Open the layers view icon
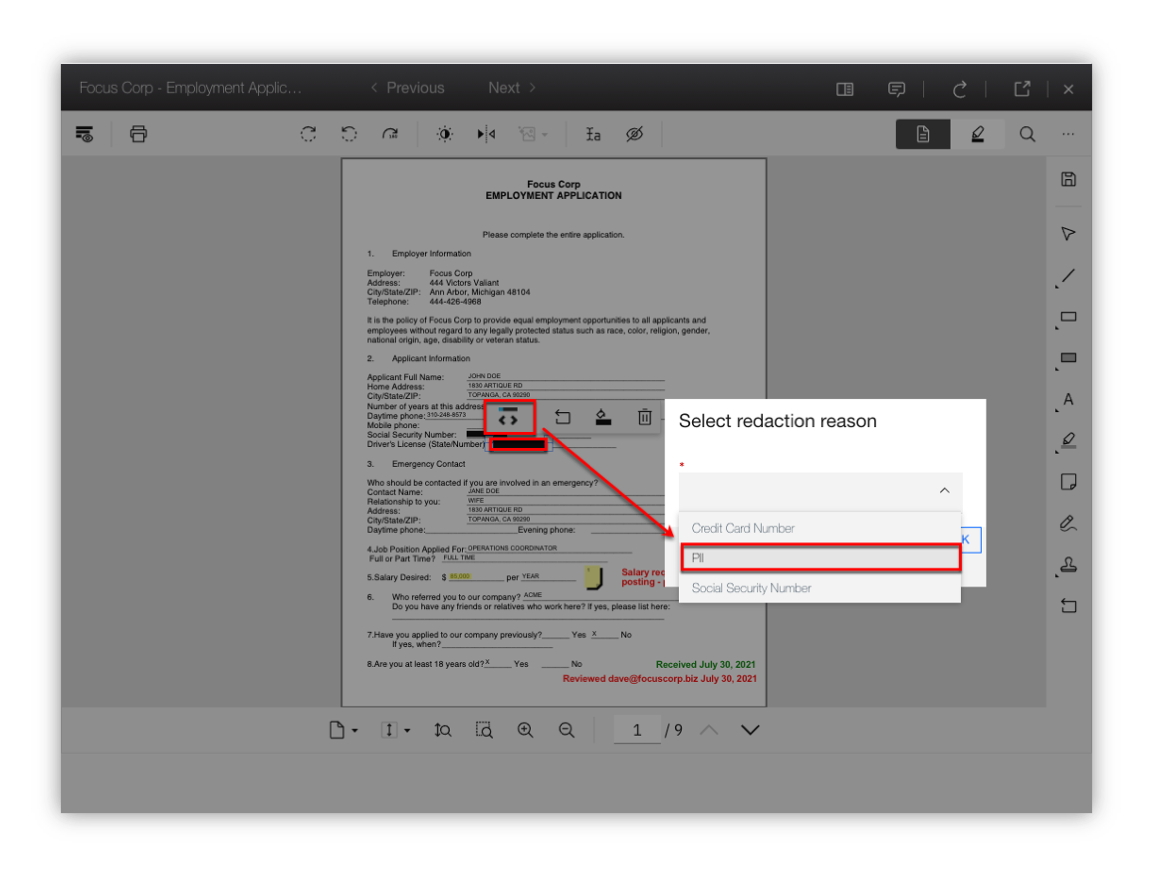 84,134
